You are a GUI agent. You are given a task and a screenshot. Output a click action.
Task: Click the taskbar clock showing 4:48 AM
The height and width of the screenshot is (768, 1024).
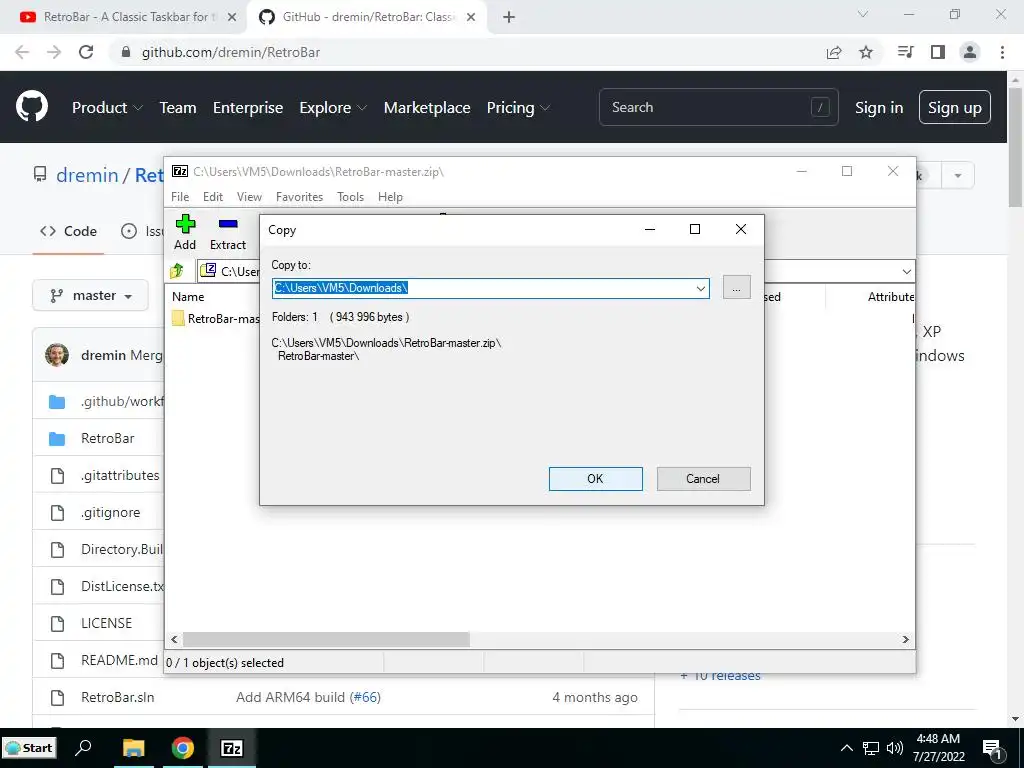[938, 748]
